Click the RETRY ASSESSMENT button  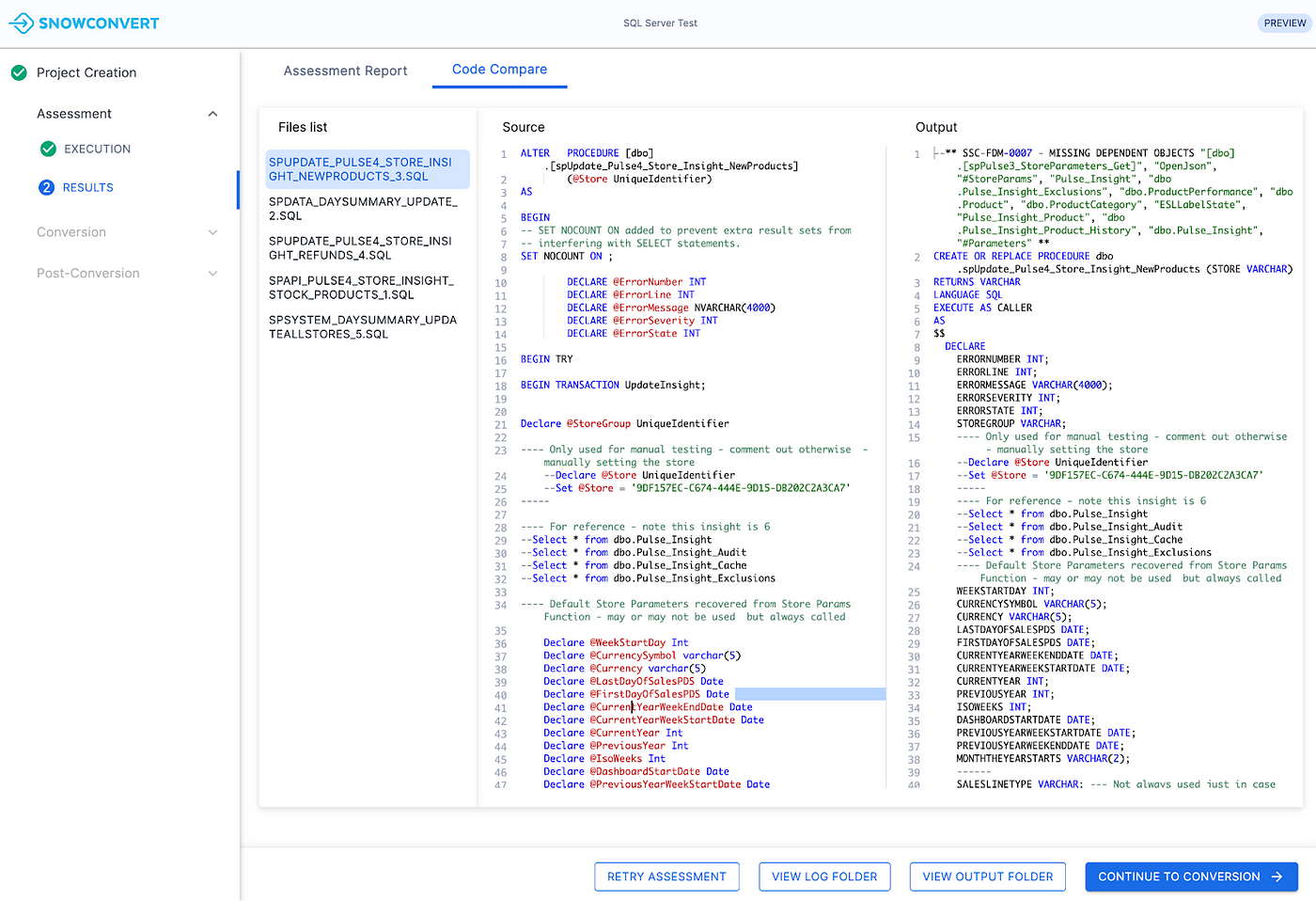[666, 877]
